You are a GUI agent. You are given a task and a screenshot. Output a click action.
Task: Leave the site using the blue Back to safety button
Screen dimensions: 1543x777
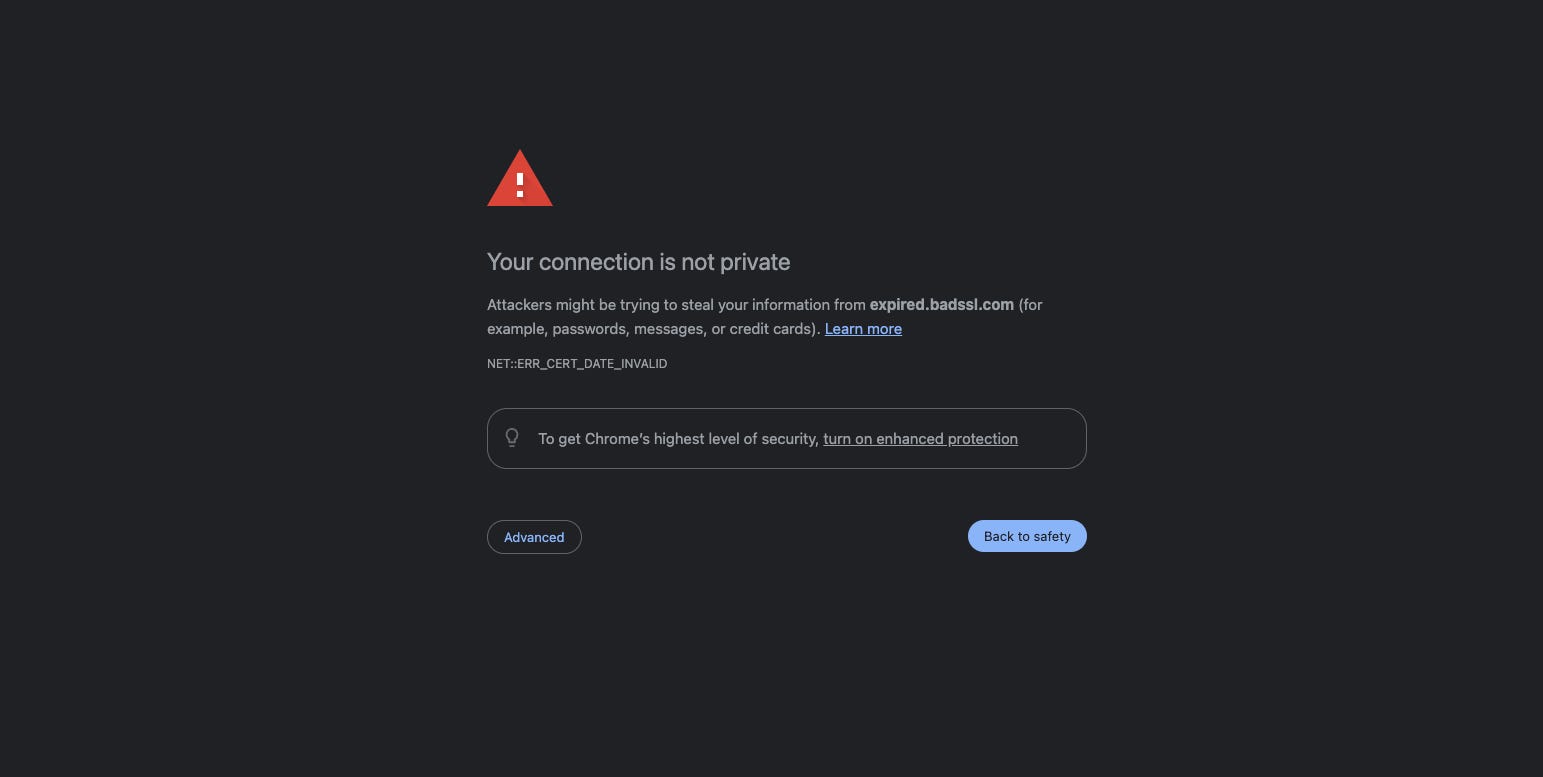(x=1027, y=536)
